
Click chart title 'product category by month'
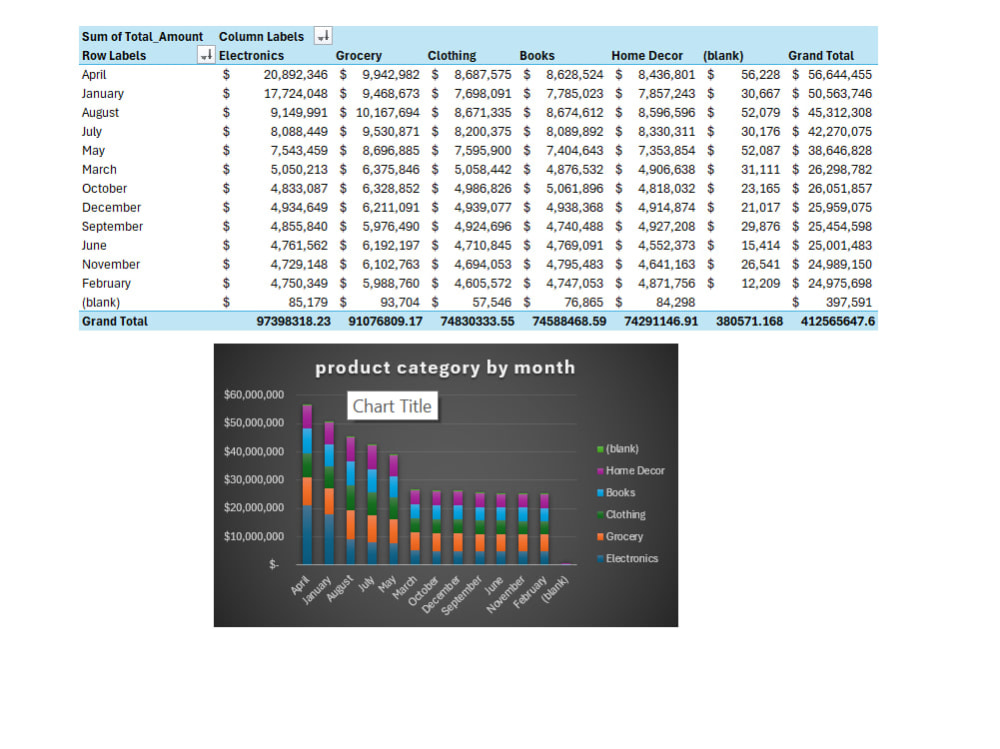click(445, 367)
